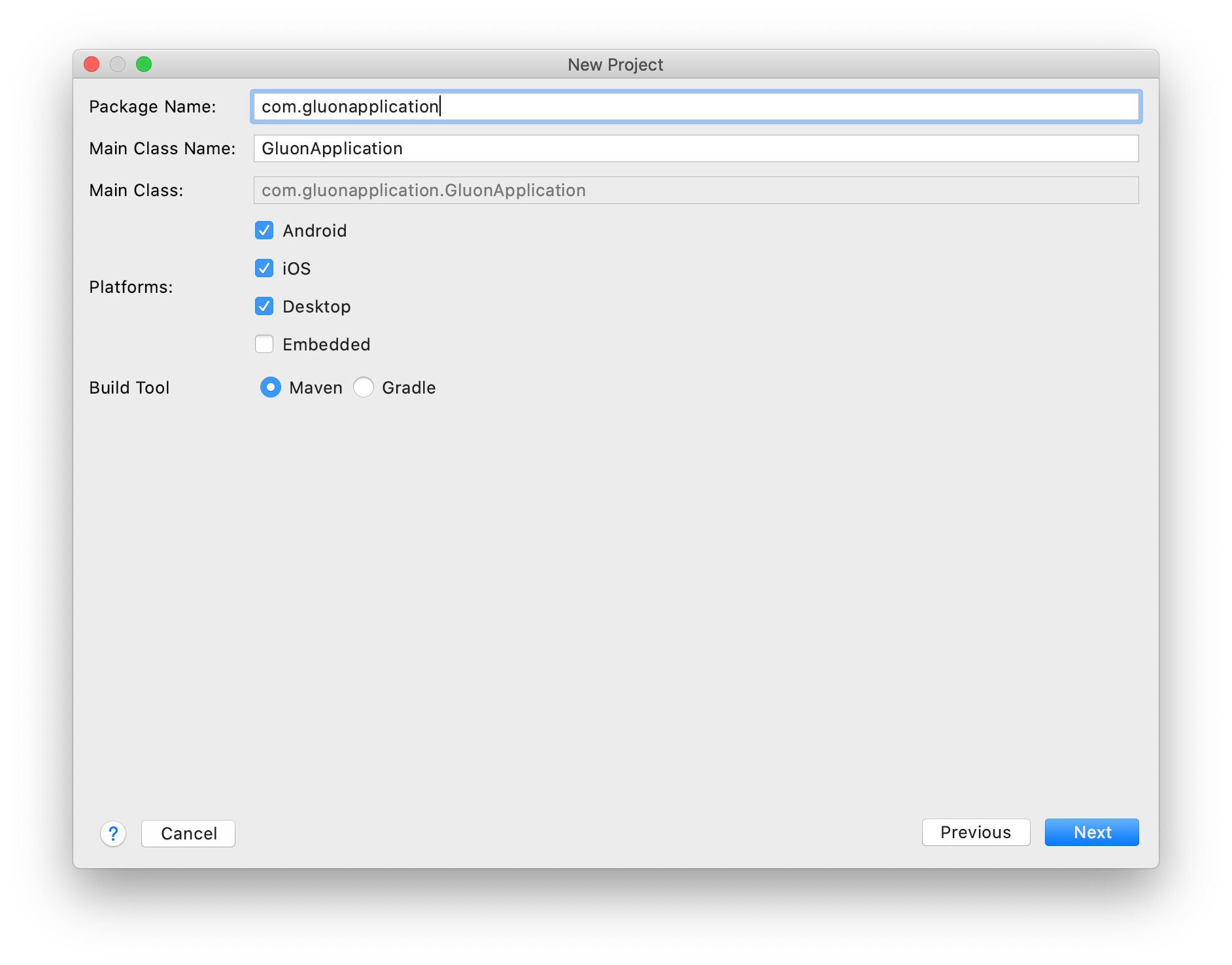Uncheck the iOS platform checkbox
Screen dimensions: 1232x965
[264, 268]
